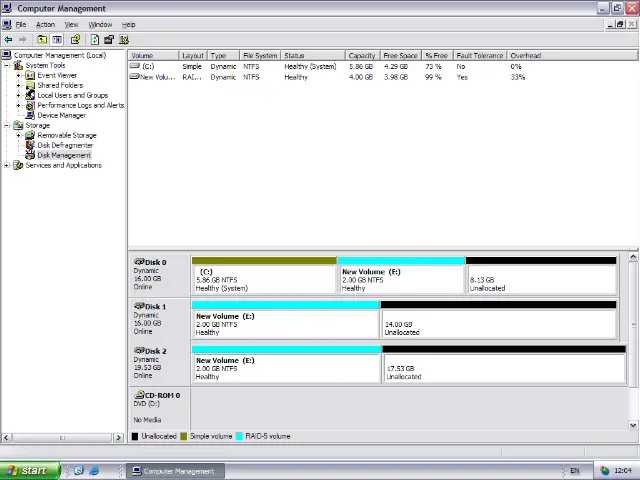
Task: Expand the Removable Storage tree node
Action: (x=18, y=135)
